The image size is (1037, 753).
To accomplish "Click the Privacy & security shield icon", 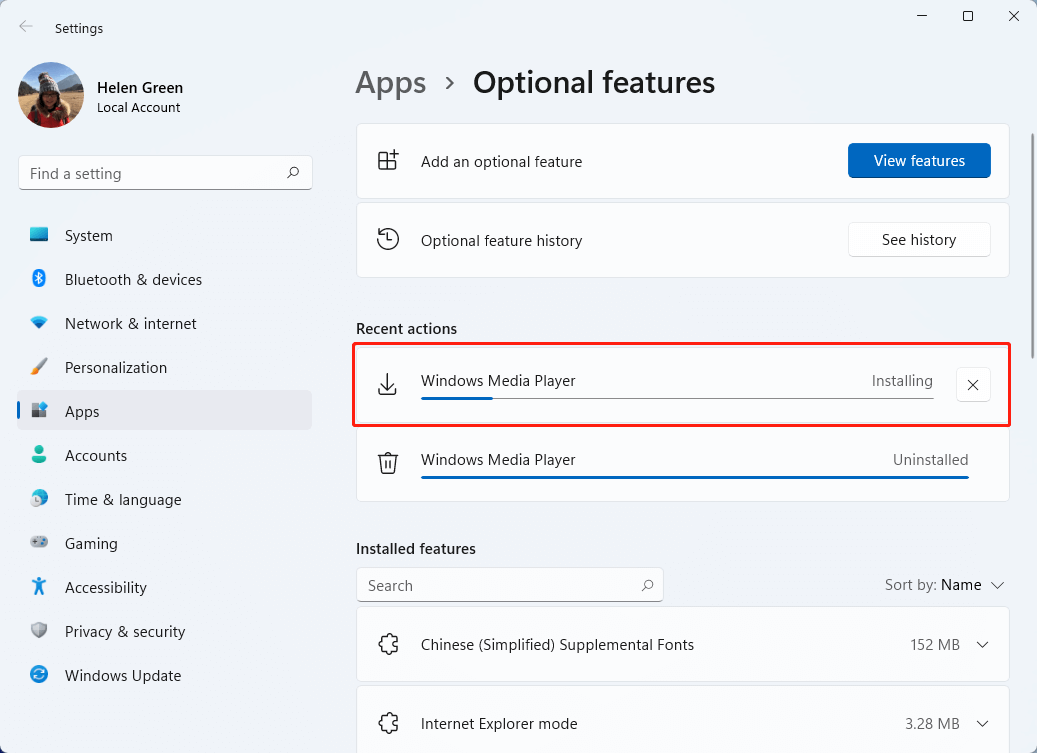I will (x=39, y=630).
